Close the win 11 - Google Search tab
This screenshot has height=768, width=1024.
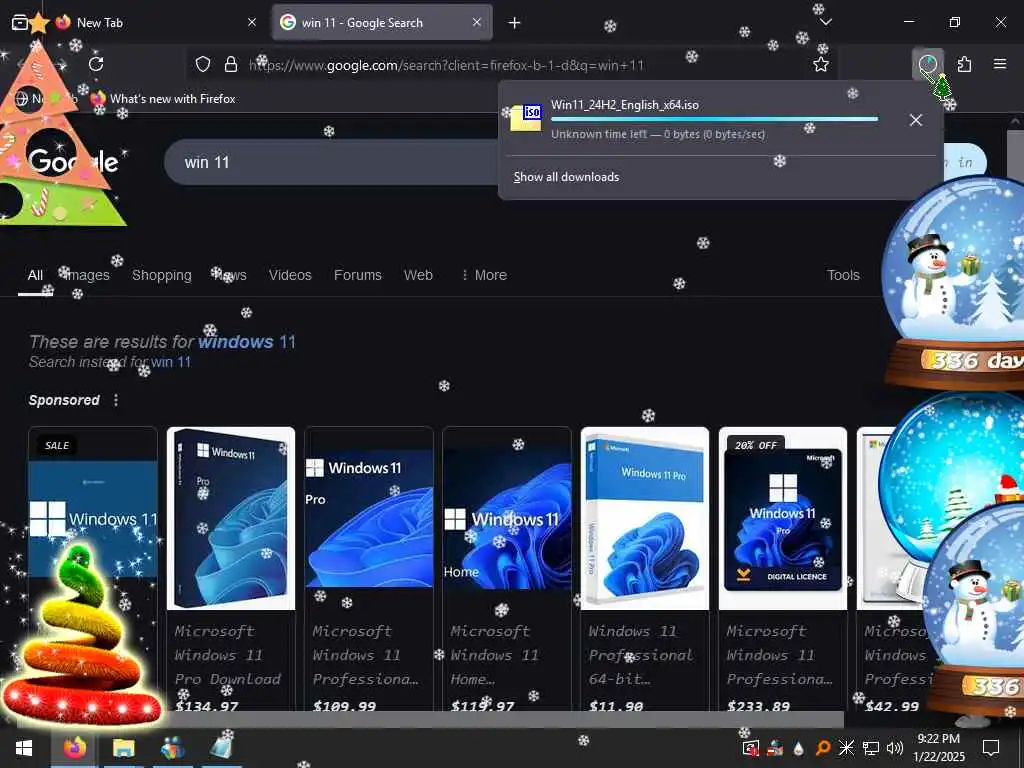pos(477,23)
